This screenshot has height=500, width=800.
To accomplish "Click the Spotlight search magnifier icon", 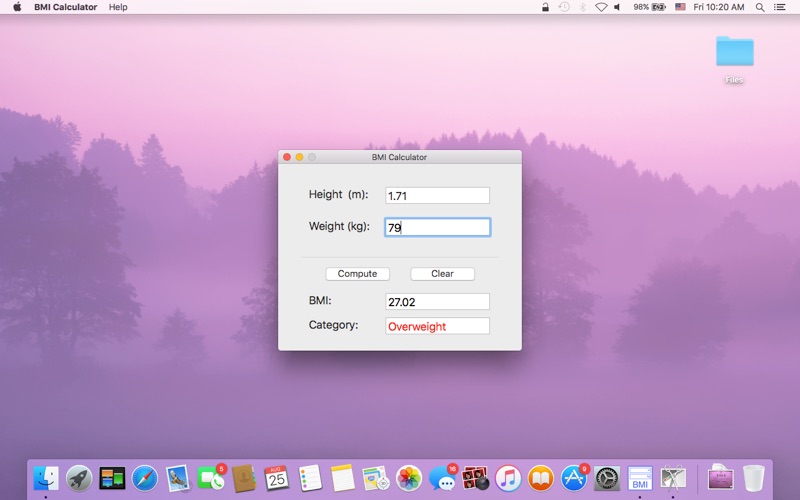I will [760, 7].
